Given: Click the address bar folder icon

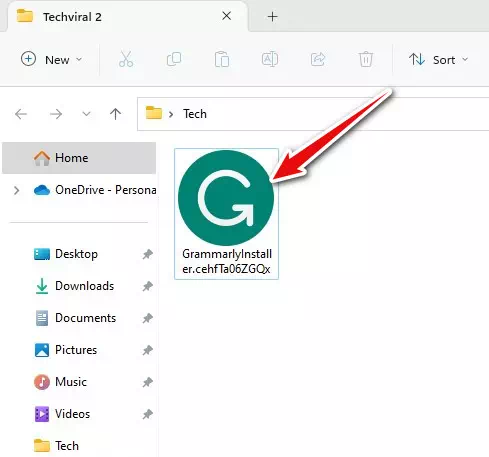Looking at the screenshot, I should pyautogui.click(x=154, y=113).
